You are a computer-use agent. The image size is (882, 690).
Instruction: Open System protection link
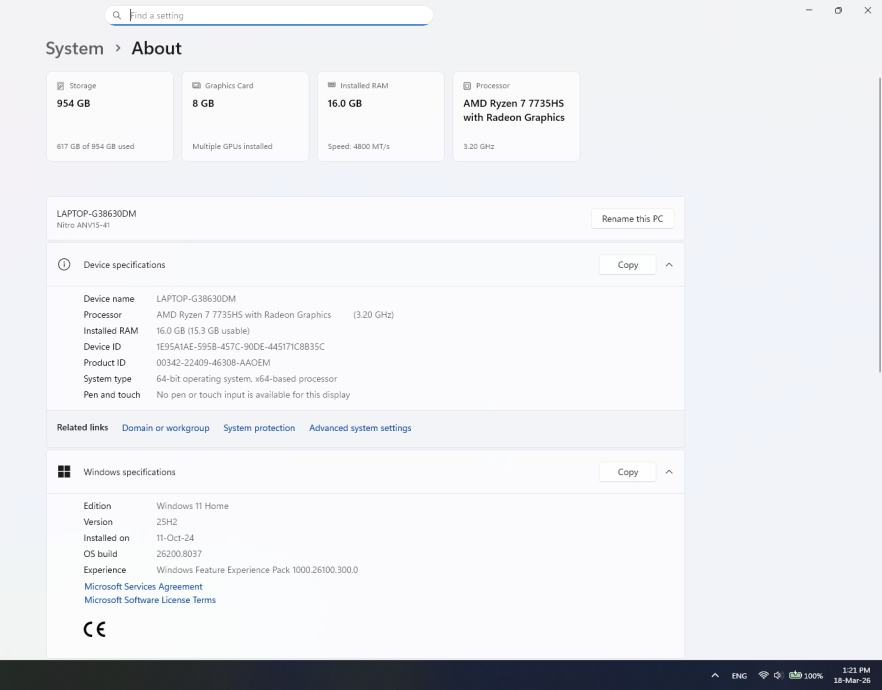click(259, 428)
